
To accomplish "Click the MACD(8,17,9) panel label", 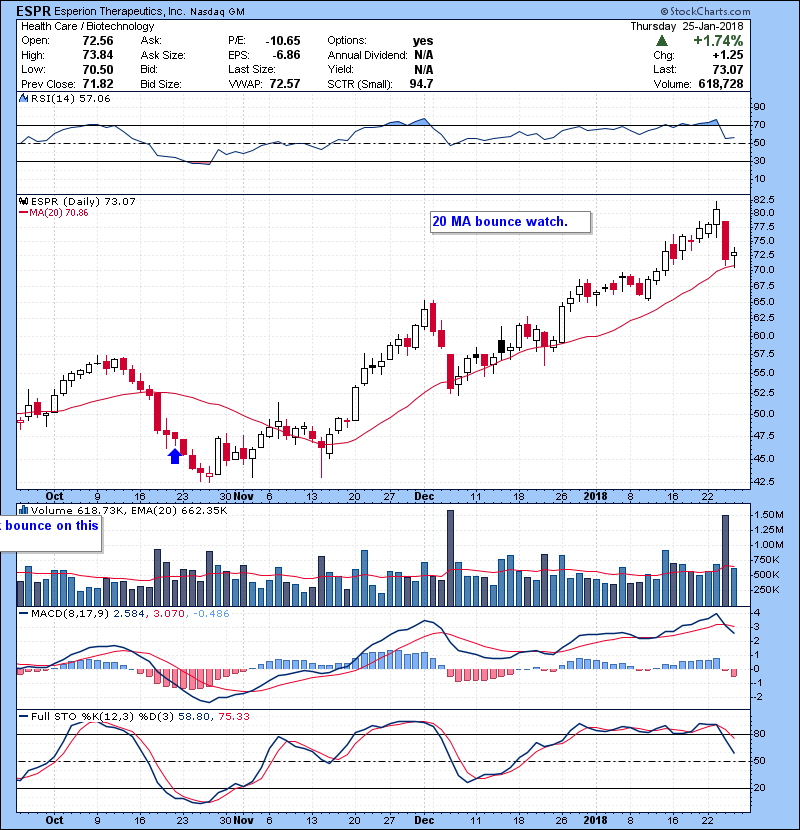I will pyautogui.click(x=70, y=614).
